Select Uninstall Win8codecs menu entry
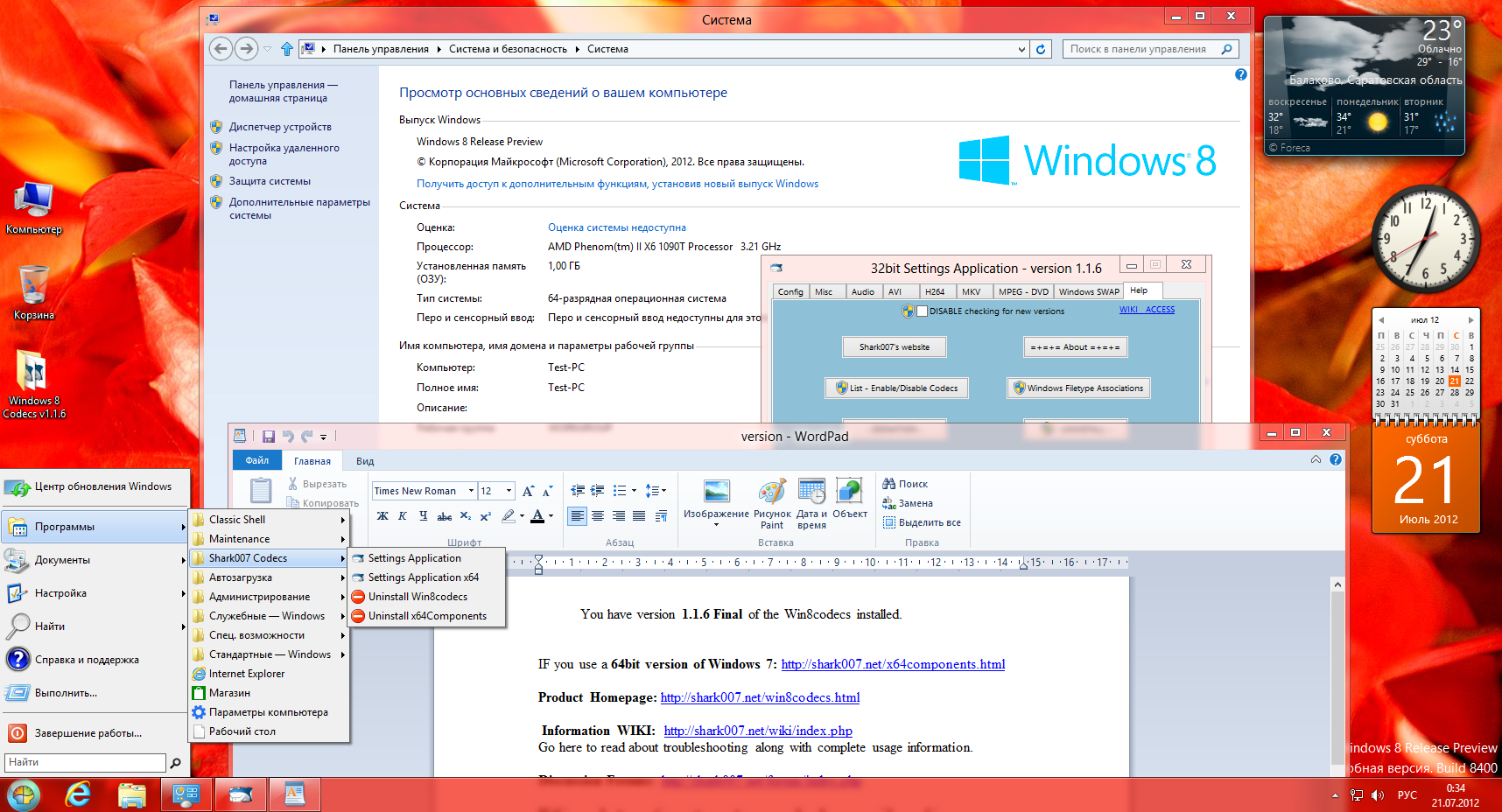 tap(418, 597)
